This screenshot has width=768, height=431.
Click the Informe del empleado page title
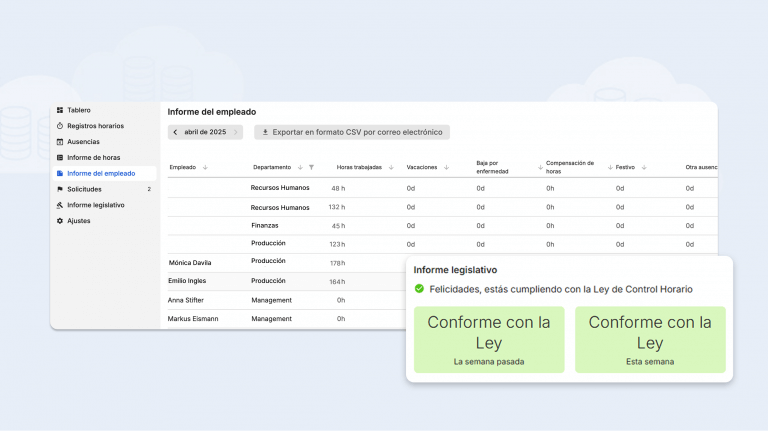[x=212, y=112]
